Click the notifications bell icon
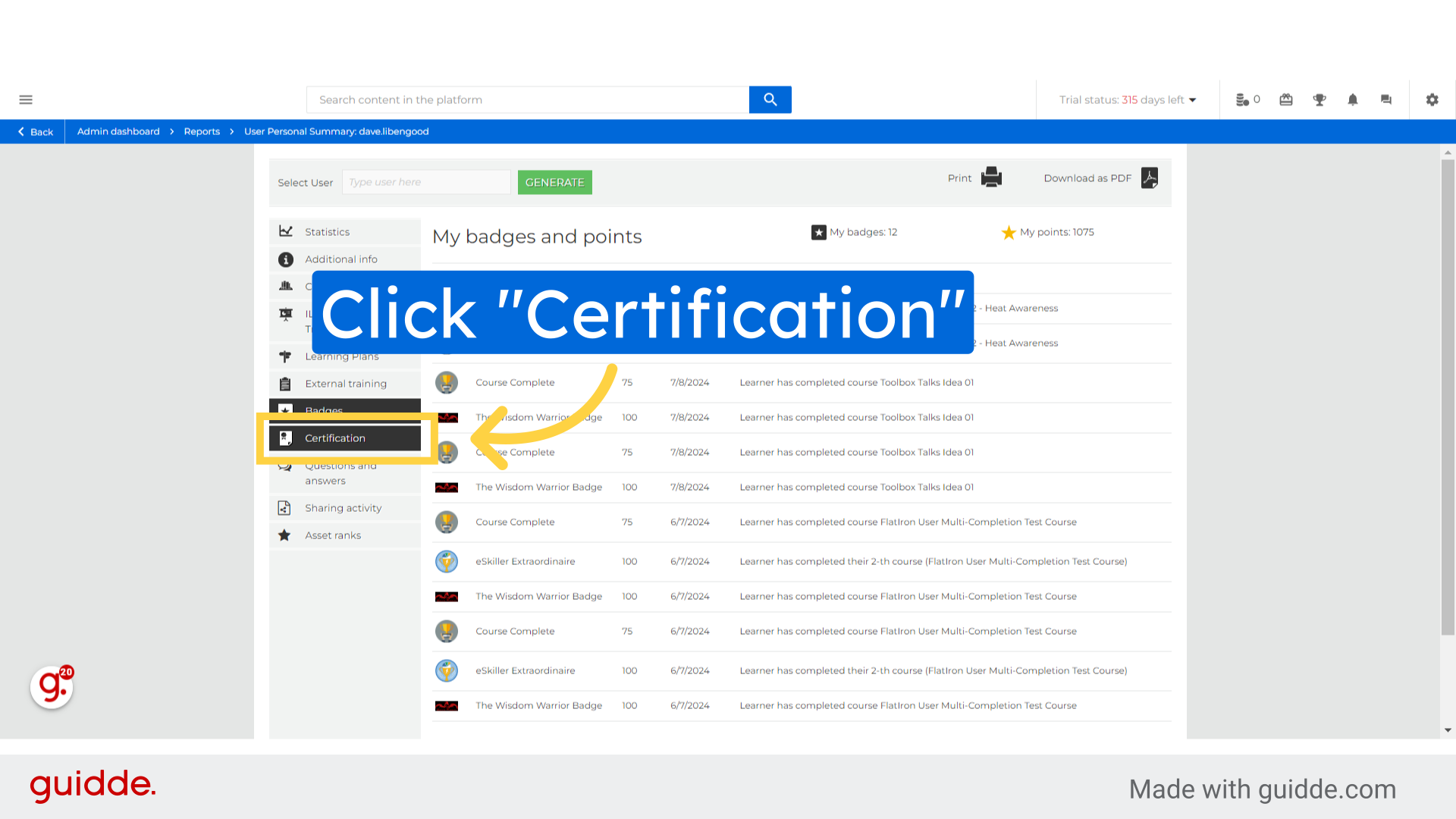 click(1352, 99)
